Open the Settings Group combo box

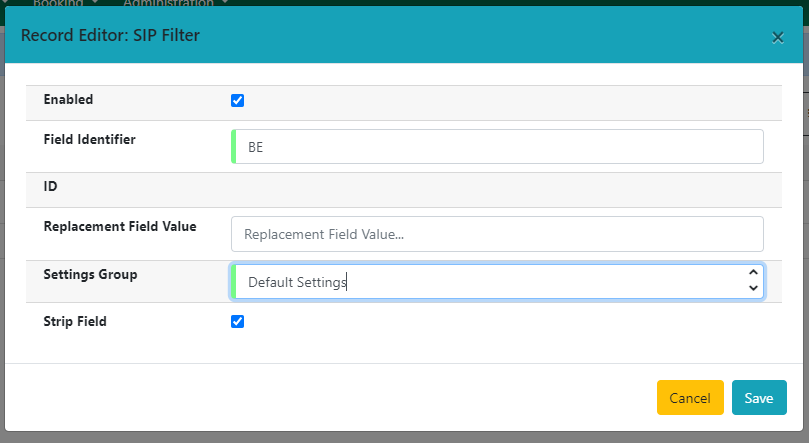coord(490,282)
